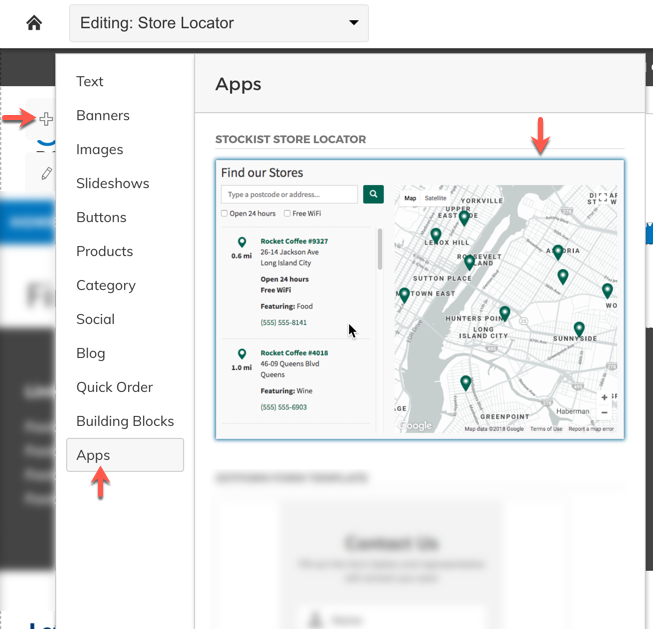The height and width of the screenshot is (629, 653).
Task: Select the Social category
Action: [x=95, y=319]
